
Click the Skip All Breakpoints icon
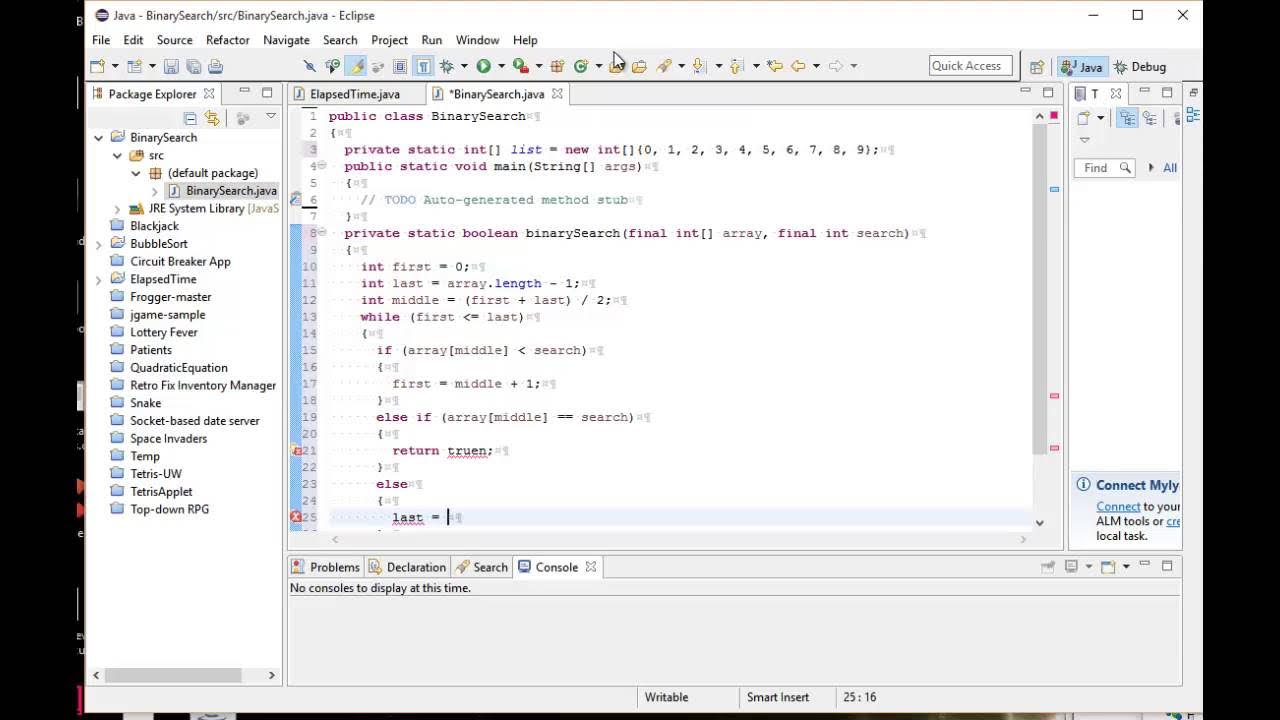(x=310, y=66)
